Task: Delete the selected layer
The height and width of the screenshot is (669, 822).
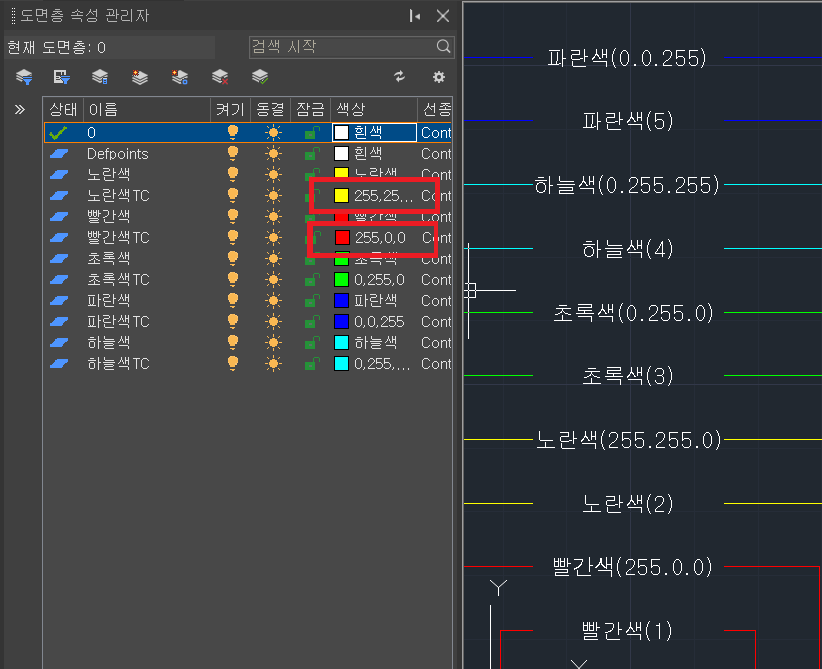Action: point(220,77)
